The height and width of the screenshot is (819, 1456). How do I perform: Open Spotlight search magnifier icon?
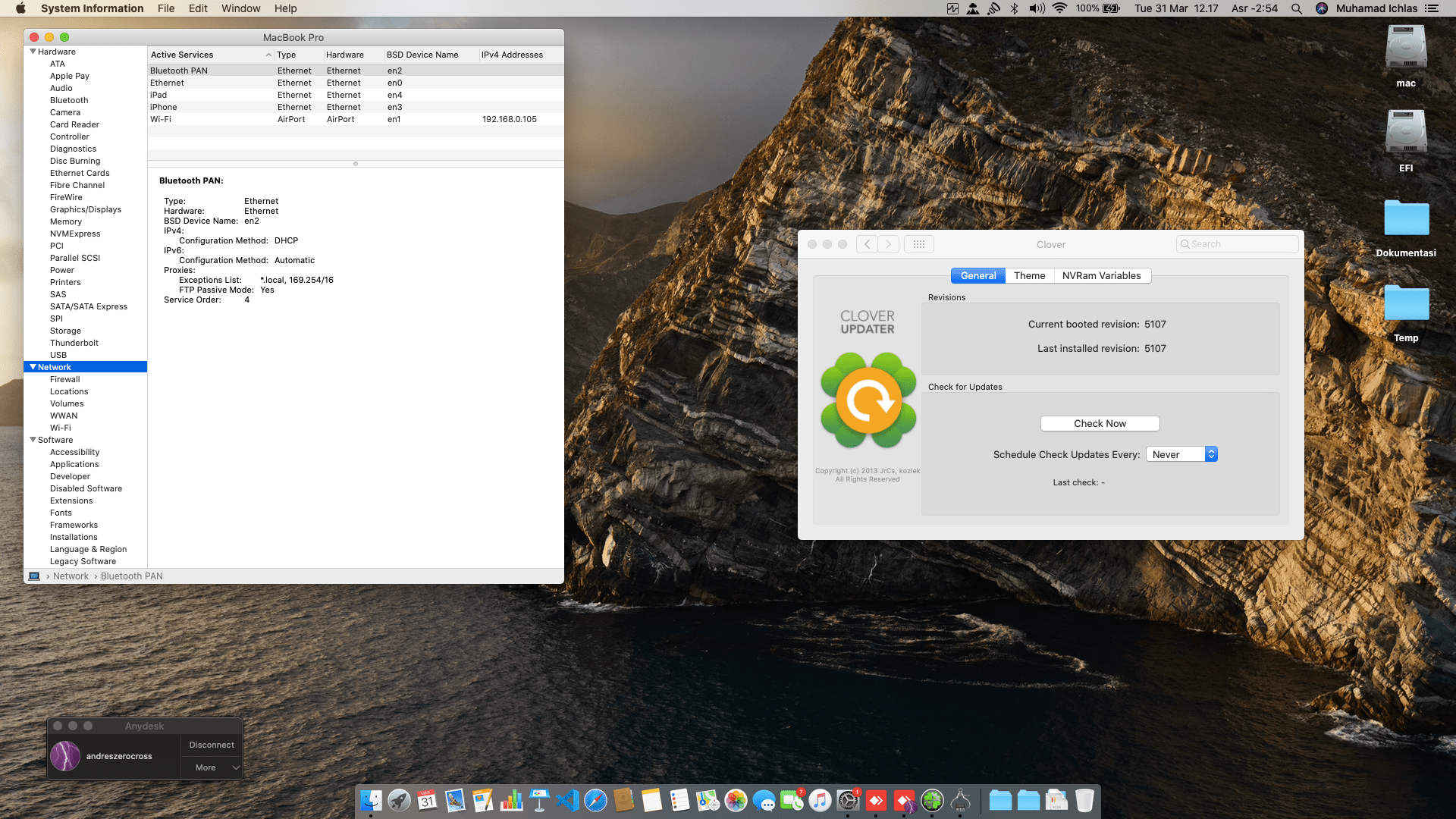pyautogui.click(x=1296, y=8)
